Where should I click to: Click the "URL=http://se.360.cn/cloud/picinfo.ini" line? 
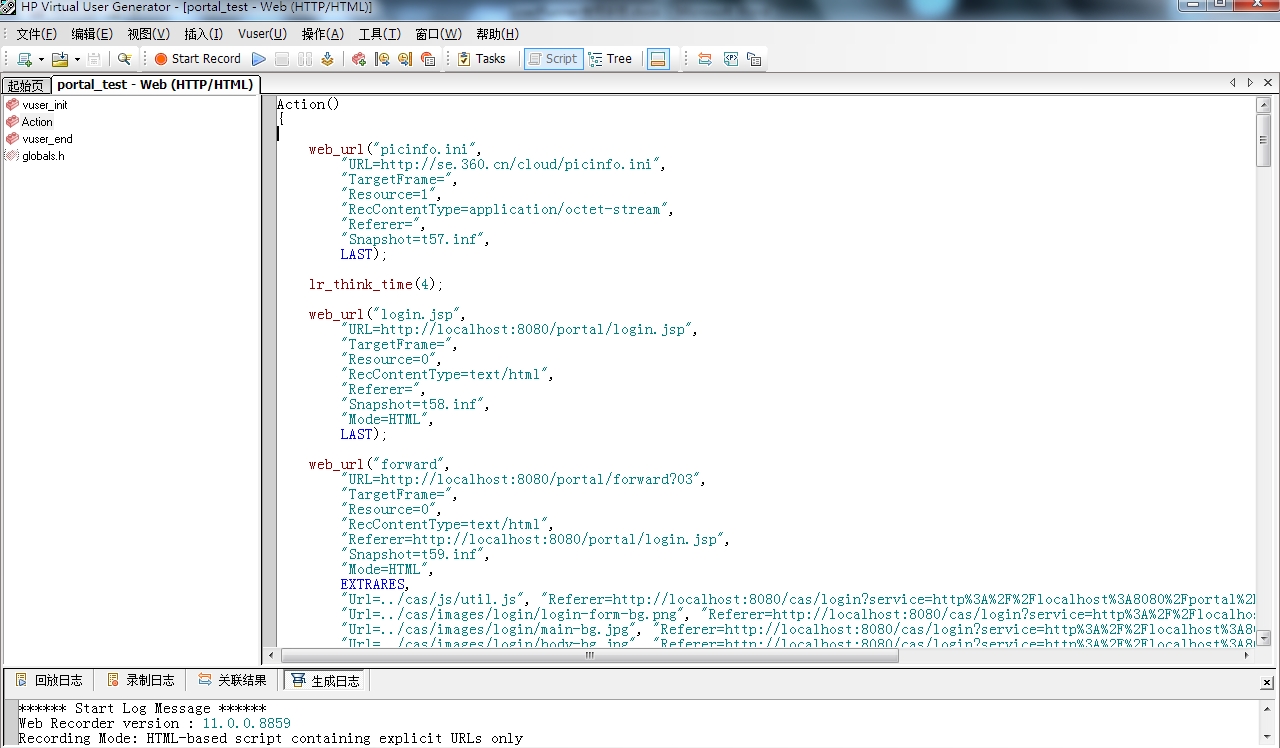[x=503, y=165]
